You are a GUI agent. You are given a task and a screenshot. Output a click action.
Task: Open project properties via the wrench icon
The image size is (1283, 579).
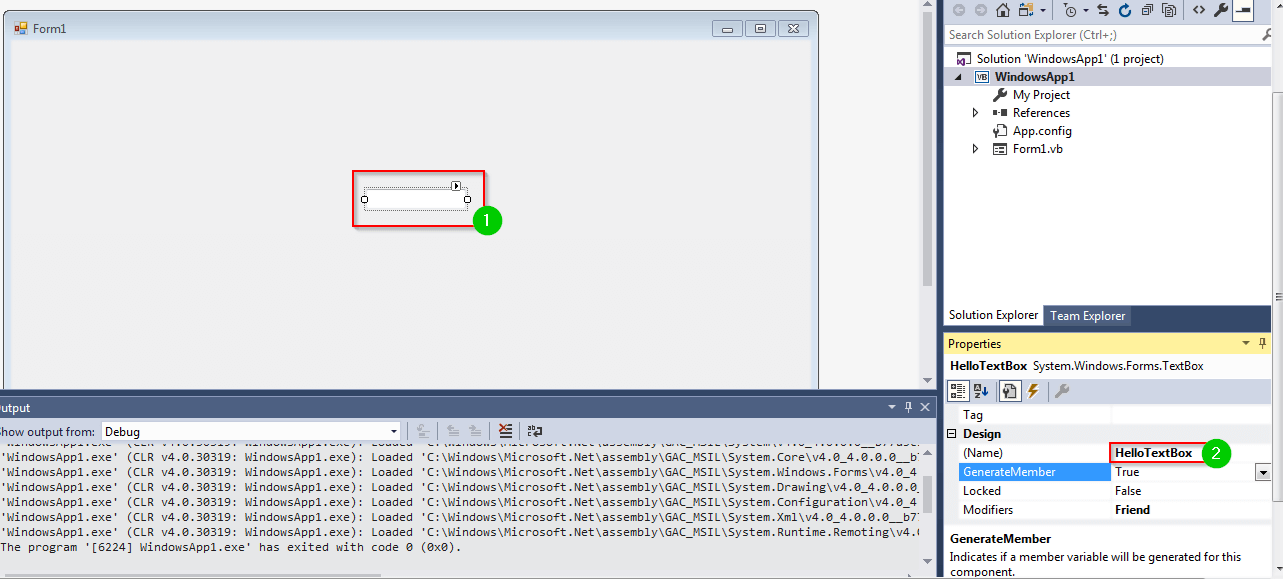[1220, 10]
